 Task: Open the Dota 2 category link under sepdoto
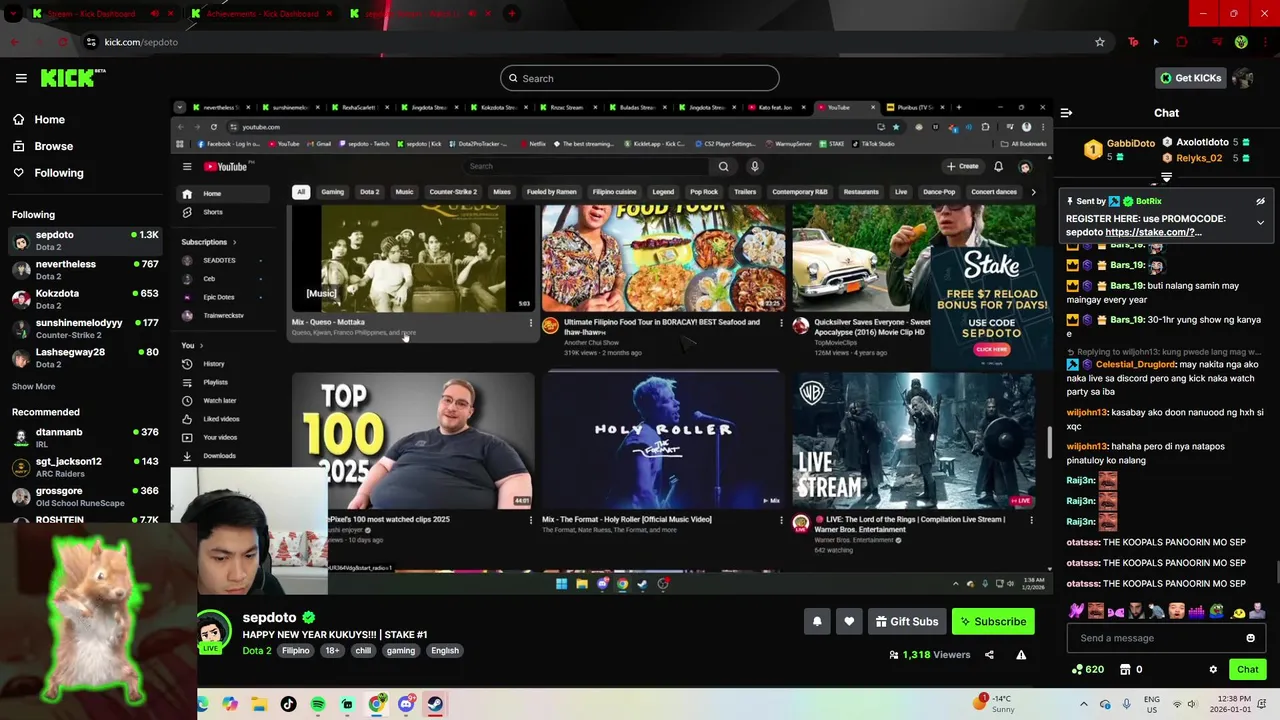257,650
